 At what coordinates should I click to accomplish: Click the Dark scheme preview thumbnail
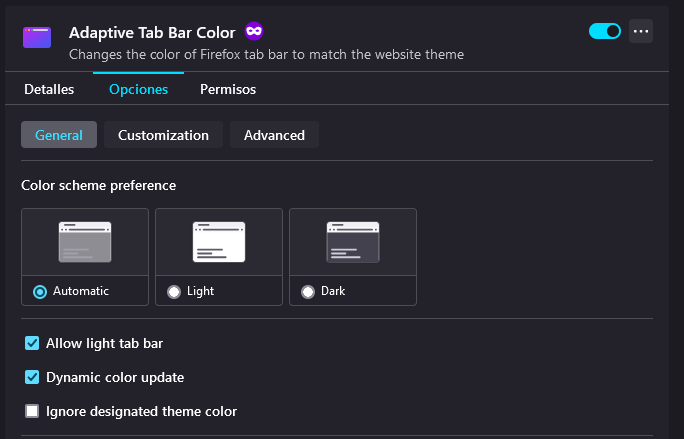pos(353,242)
